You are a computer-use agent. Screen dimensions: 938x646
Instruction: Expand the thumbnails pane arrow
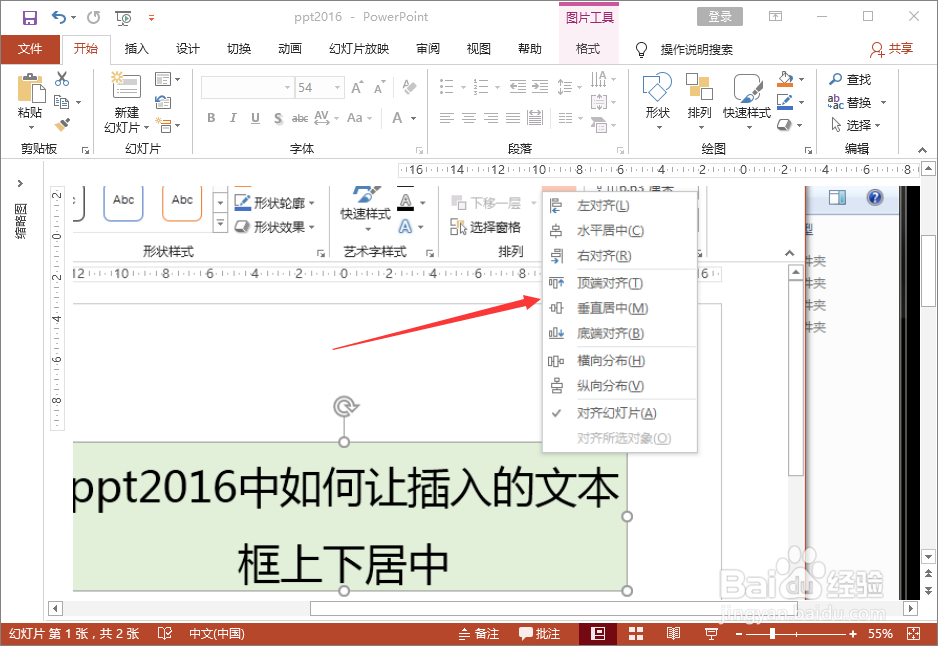tap(20, 183)
